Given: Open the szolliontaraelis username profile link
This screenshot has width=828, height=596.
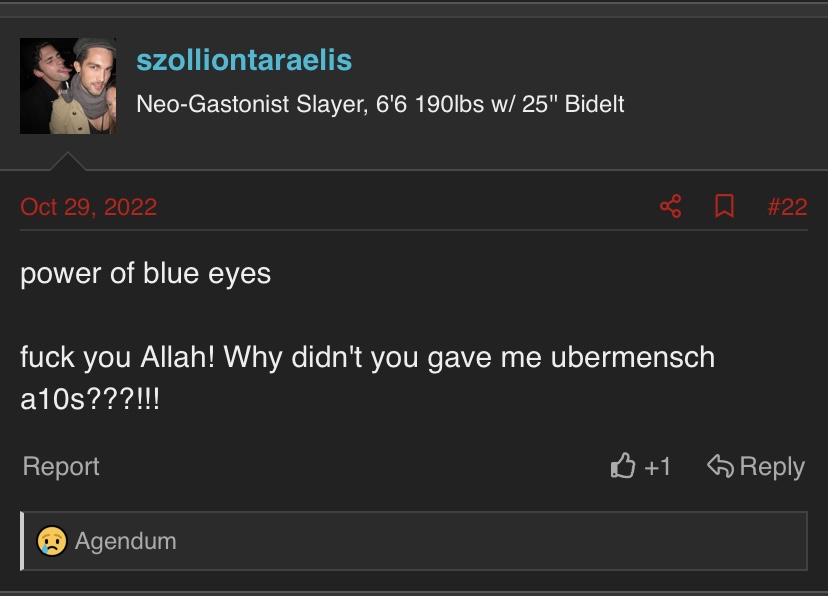Looking at the screenshot, I should coord(244,60).
